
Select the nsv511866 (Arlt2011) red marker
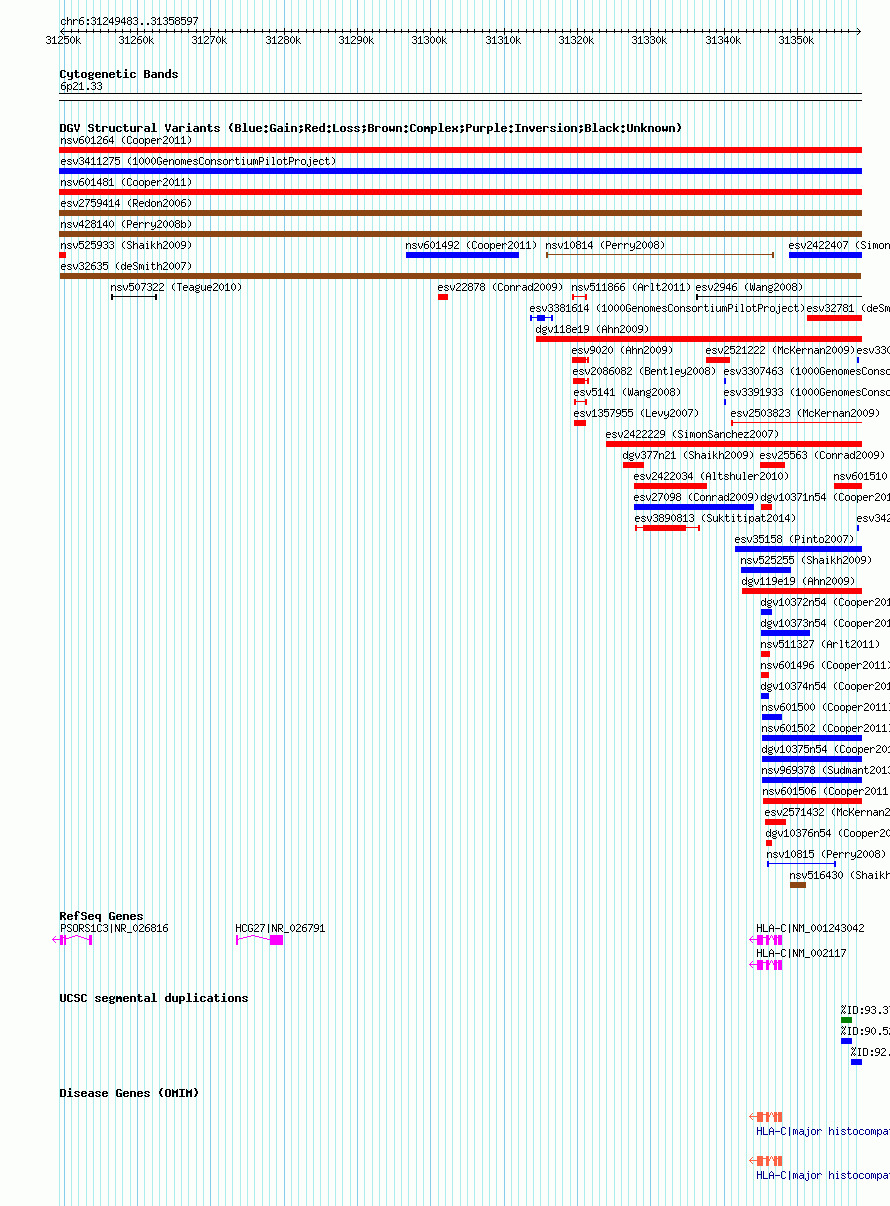point(579,297)
